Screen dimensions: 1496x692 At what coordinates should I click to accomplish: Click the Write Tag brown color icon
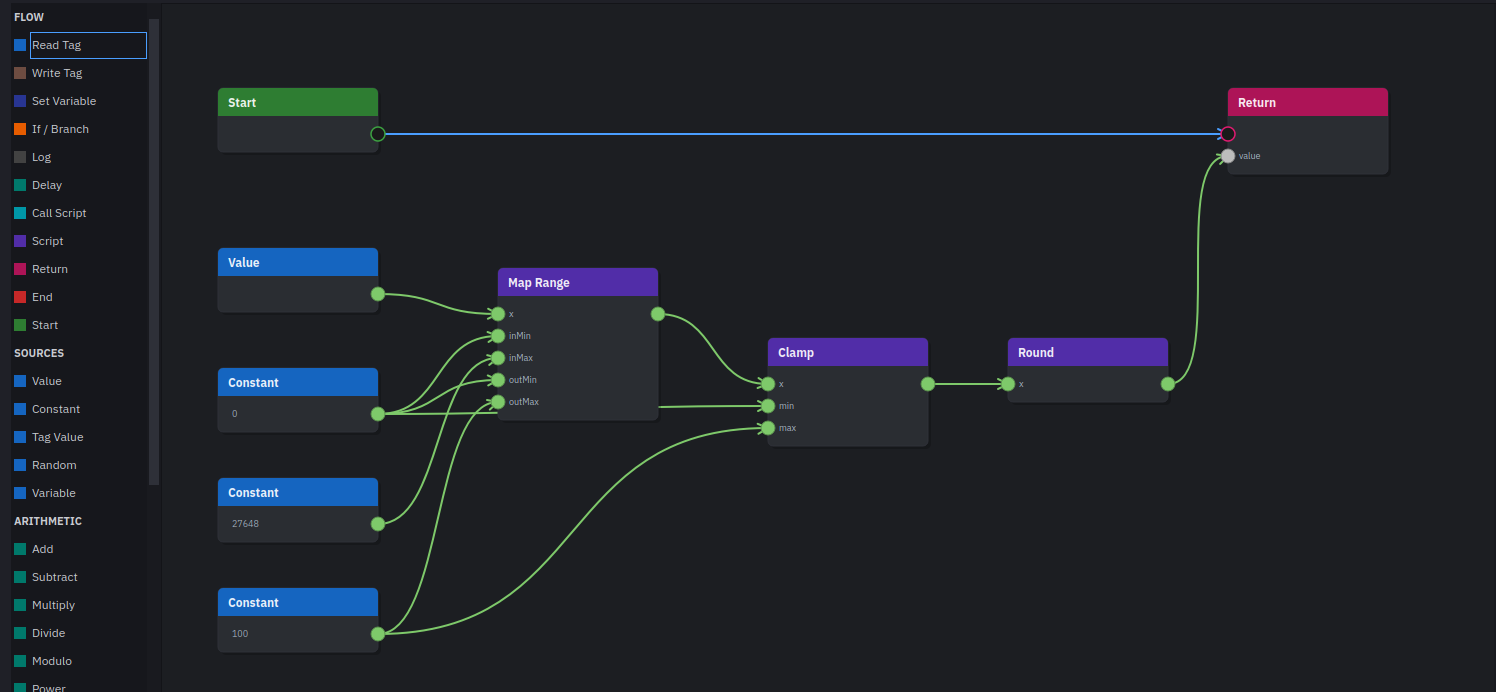point(20,73)
